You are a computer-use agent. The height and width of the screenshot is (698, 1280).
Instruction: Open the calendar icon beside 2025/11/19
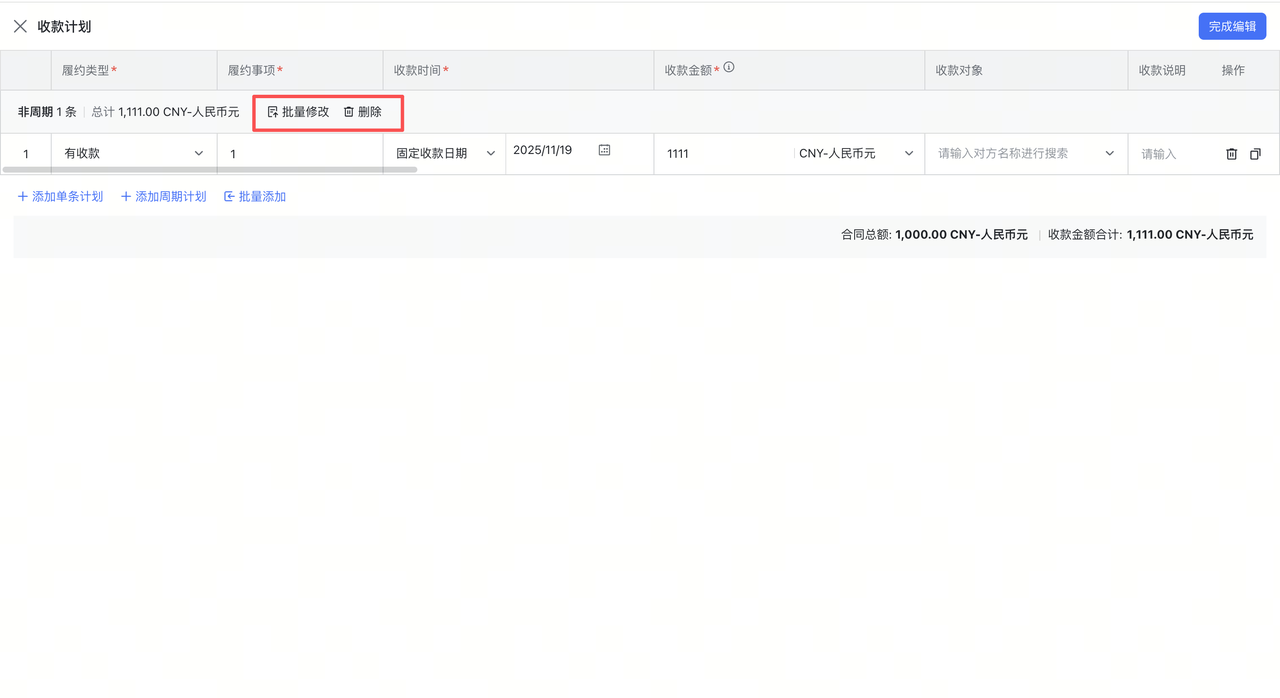click(x=604, y=148)
